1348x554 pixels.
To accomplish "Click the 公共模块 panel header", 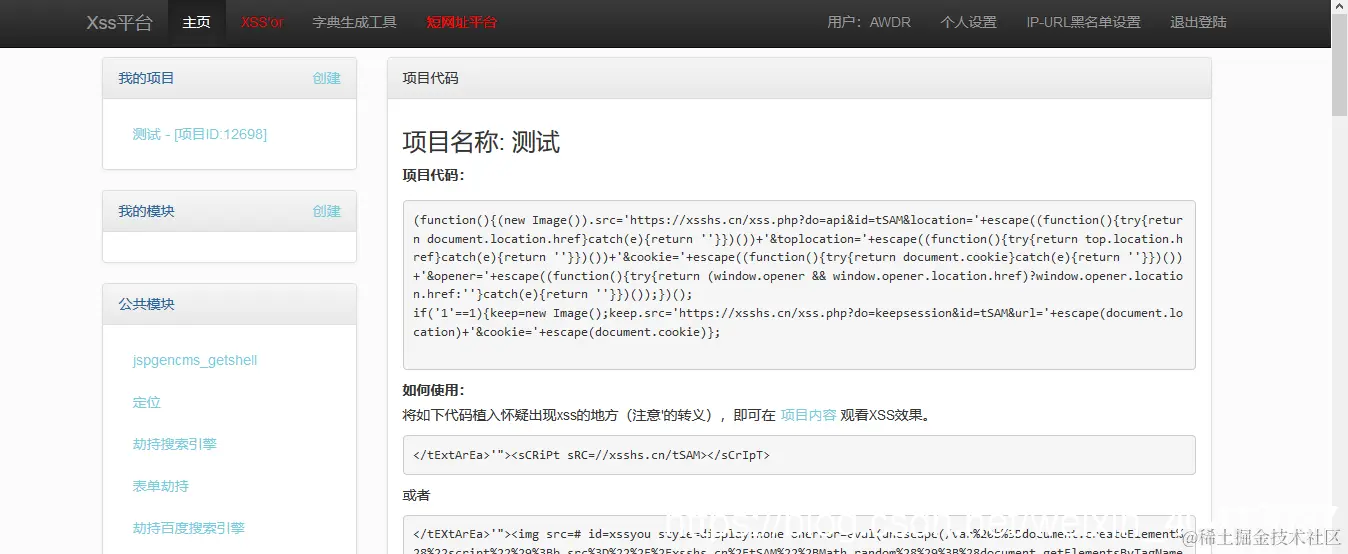I will pyautogui.click(x=229, y=304).
